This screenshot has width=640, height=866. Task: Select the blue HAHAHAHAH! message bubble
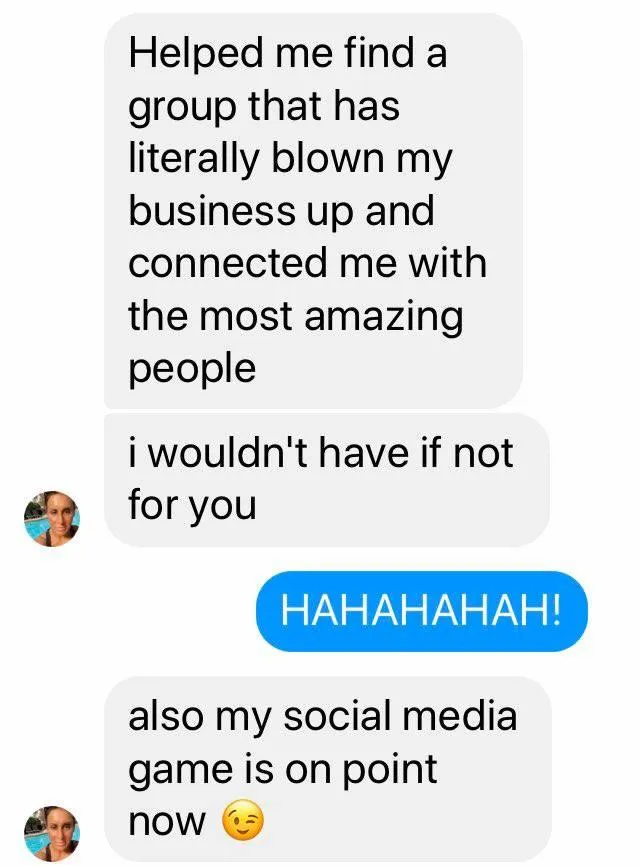point(422,611)
